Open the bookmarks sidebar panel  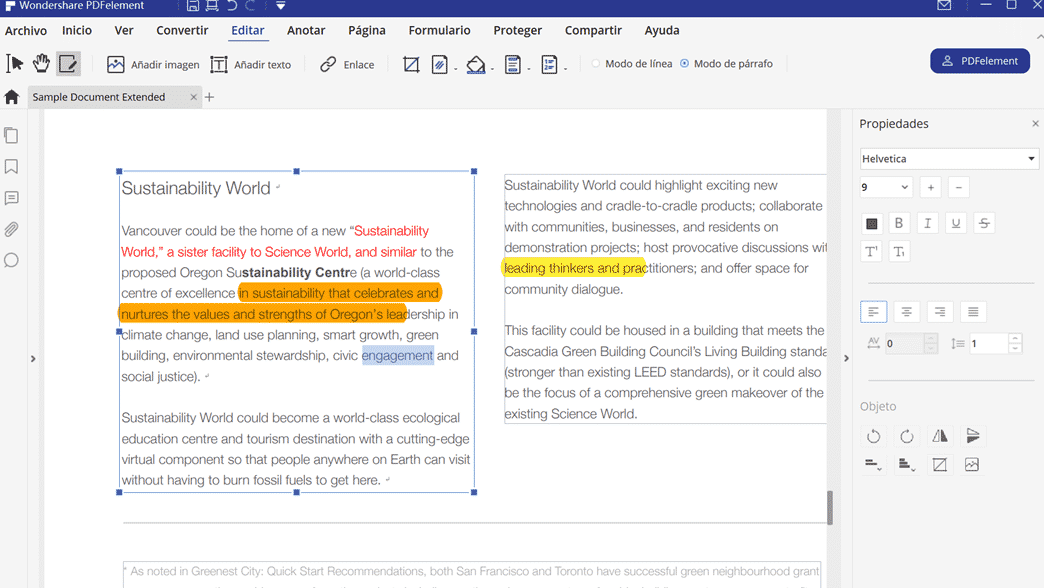12,167
